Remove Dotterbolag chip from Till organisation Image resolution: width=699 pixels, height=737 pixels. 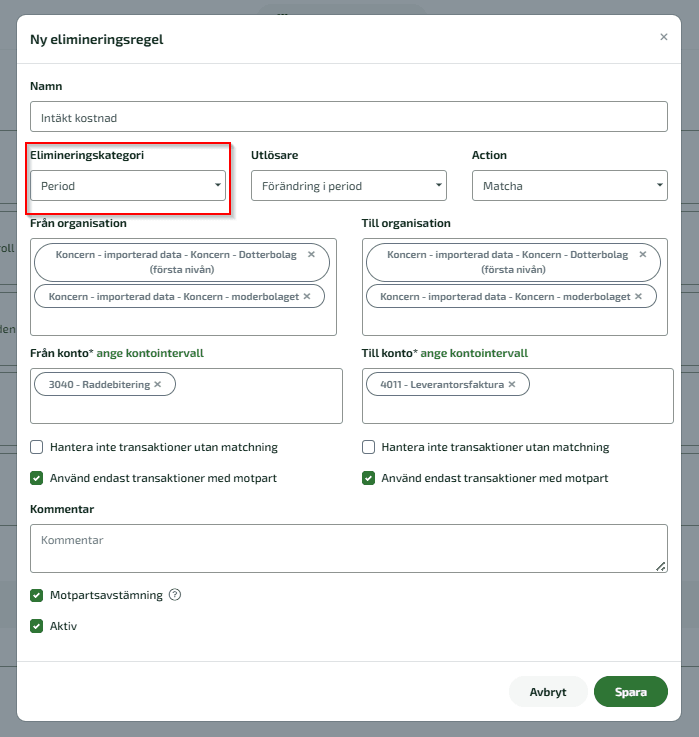click(643, 254)
